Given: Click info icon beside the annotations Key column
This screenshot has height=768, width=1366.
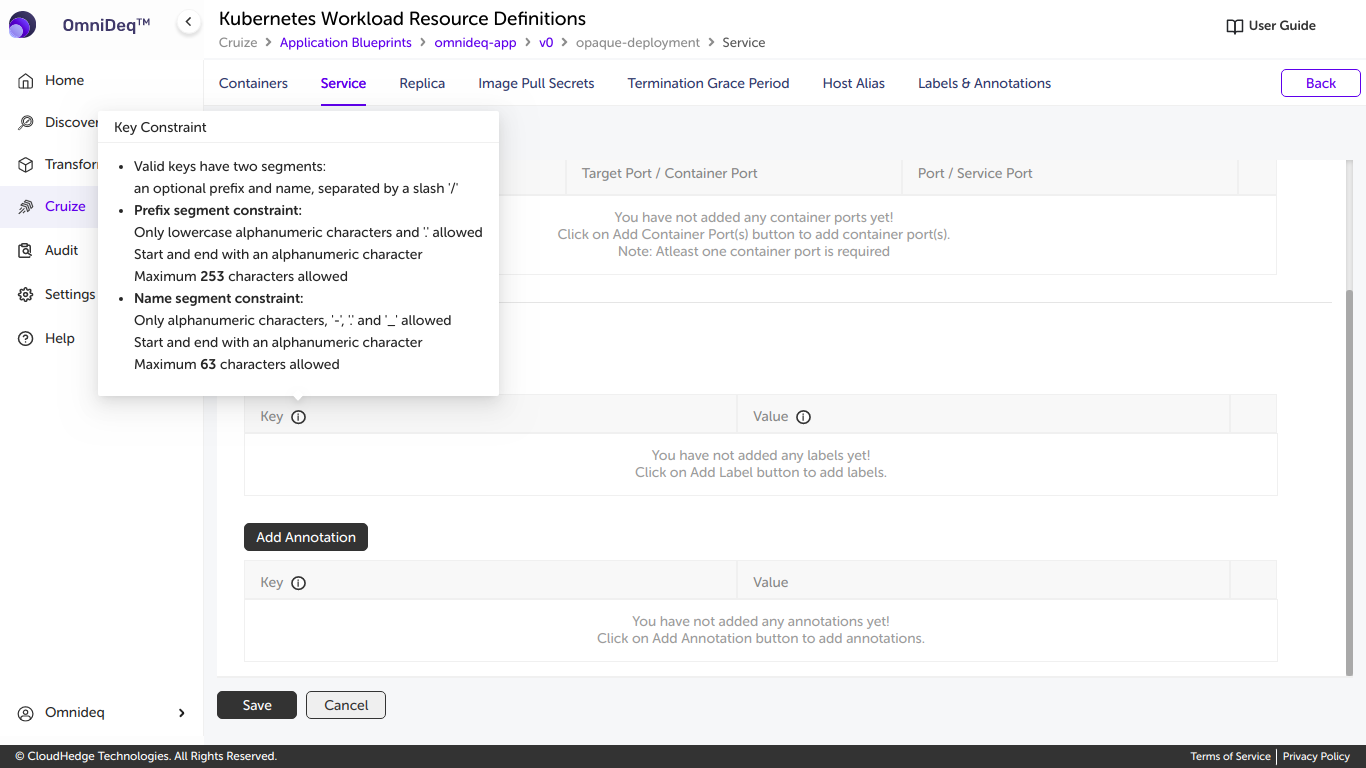Looking at the screenshot, I should coord(298,583).
